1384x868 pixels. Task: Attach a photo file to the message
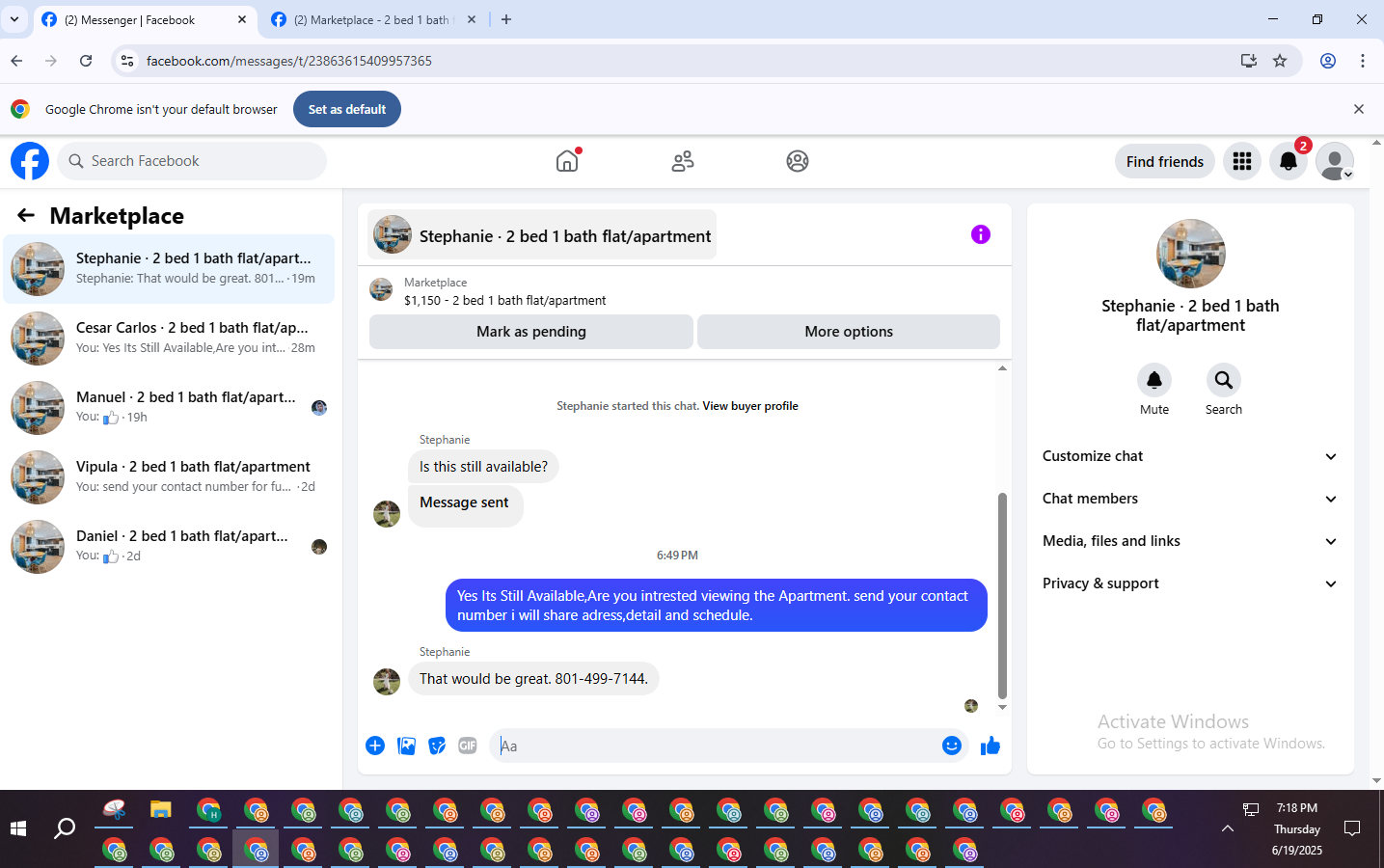click(407, 746)
